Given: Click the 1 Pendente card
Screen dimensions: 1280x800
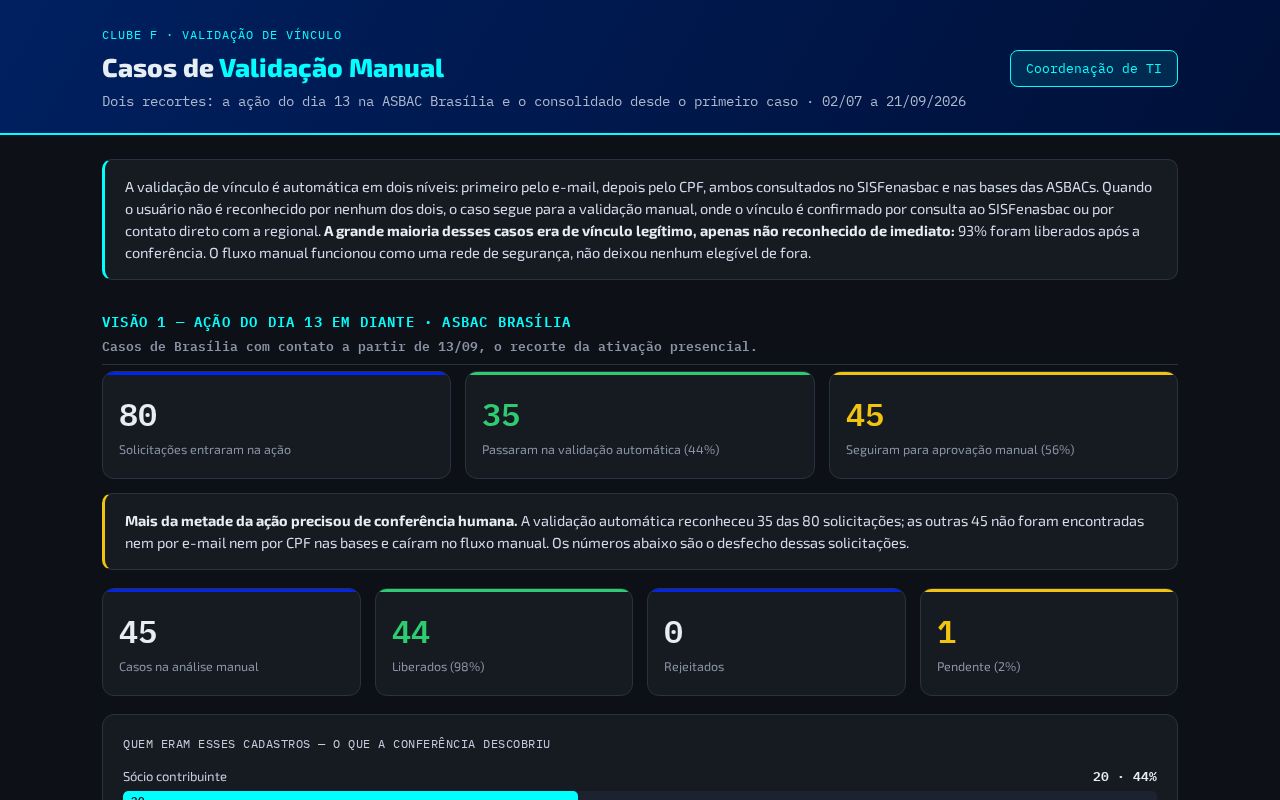Looking at the screenshot, I should pos(1049,642).
